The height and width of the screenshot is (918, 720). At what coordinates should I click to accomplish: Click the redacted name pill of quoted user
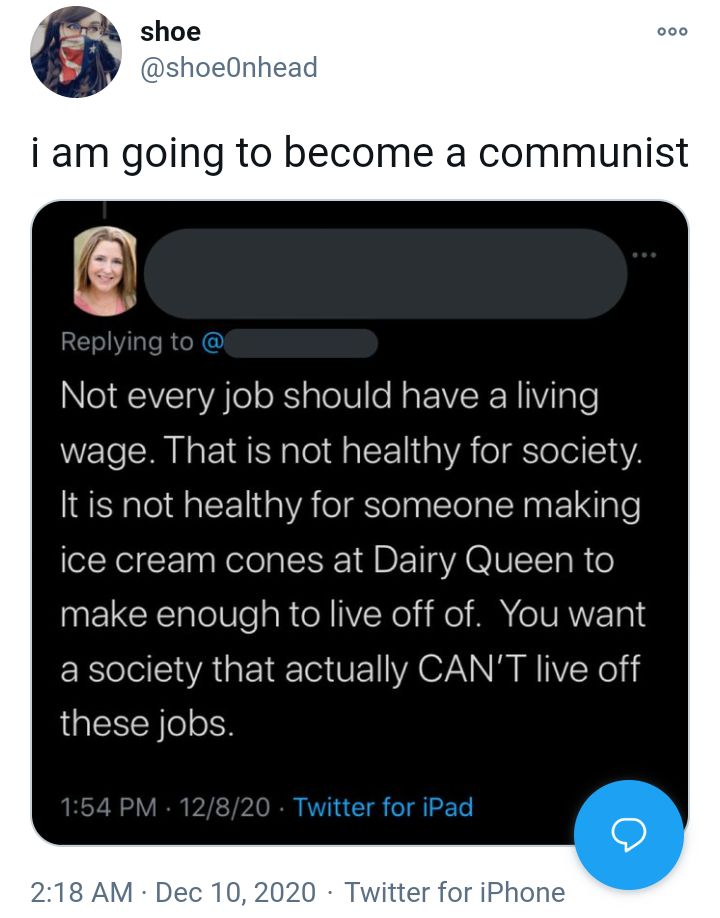[386, 273]
